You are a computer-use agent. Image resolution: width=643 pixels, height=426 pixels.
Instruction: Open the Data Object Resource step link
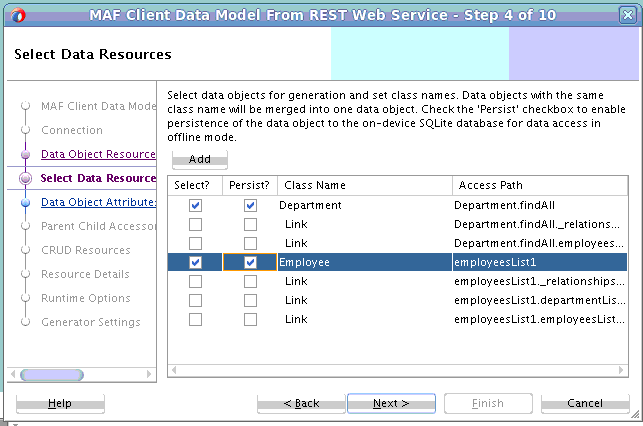coord(98,154)
